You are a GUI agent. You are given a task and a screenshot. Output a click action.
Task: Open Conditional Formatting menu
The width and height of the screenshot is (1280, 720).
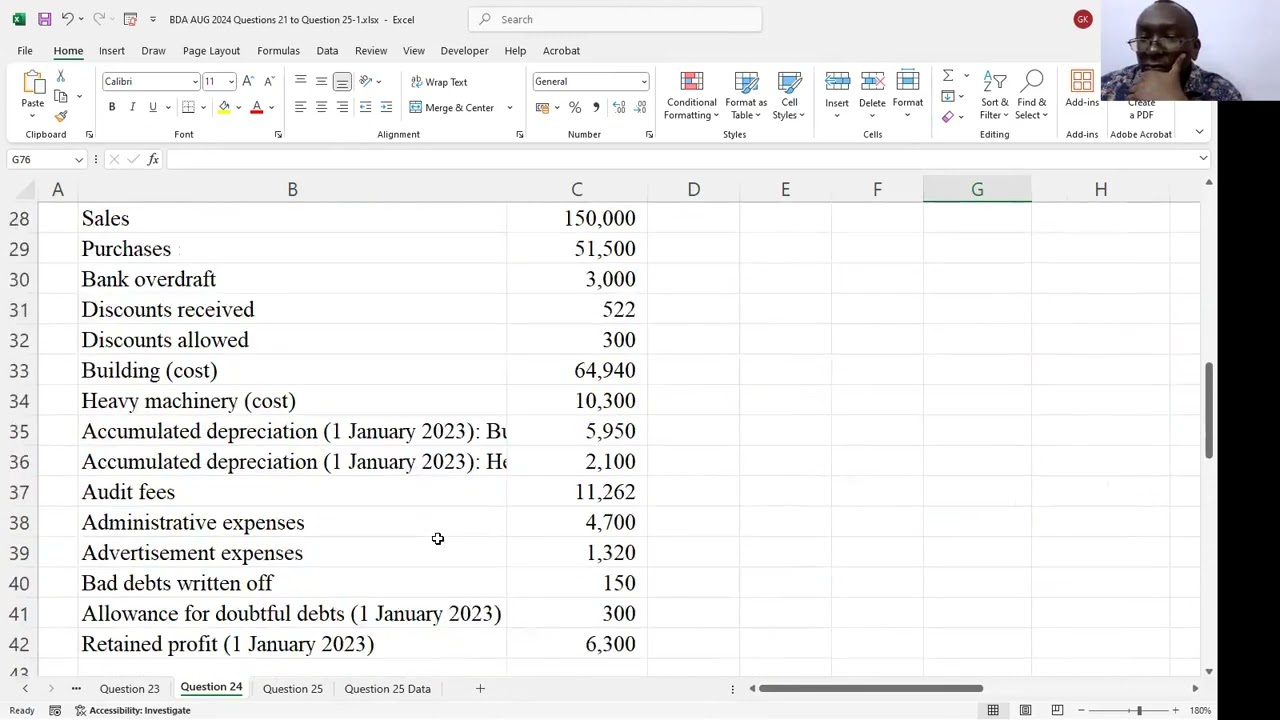(x=692, y=96)
